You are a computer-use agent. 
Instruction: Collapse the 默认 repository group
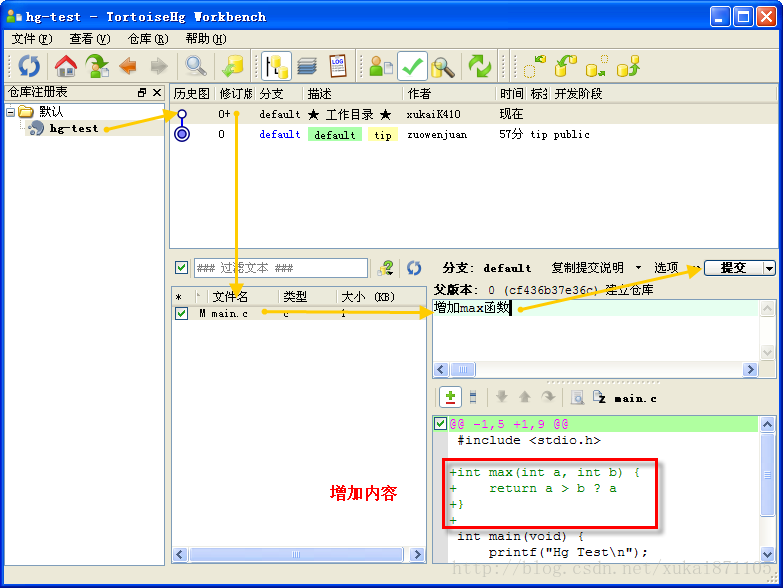pos(10,111)
